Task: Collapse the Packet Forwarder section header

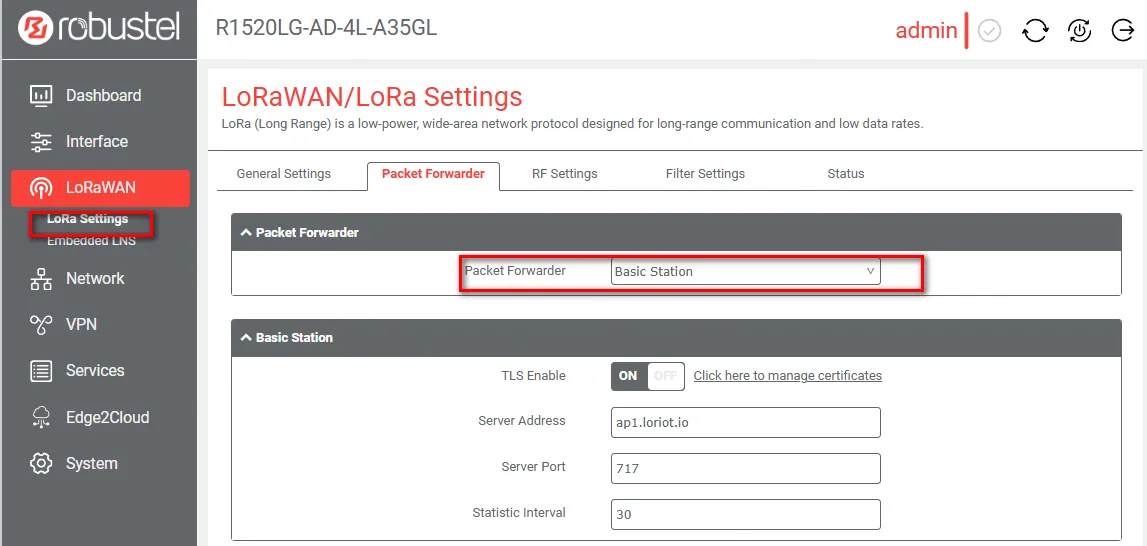Action: point(245,232)
